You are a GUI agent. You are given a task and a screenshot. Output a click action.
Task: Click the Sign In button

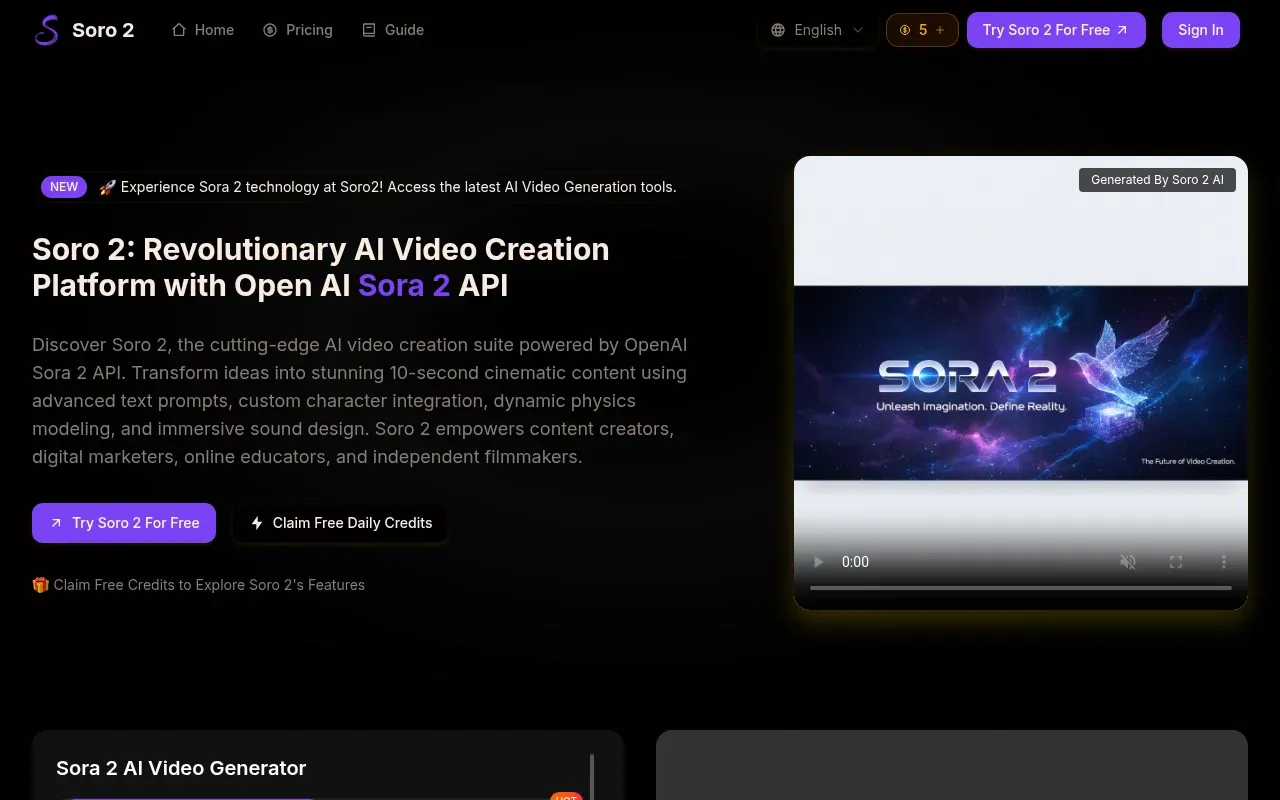[1200, 30]
